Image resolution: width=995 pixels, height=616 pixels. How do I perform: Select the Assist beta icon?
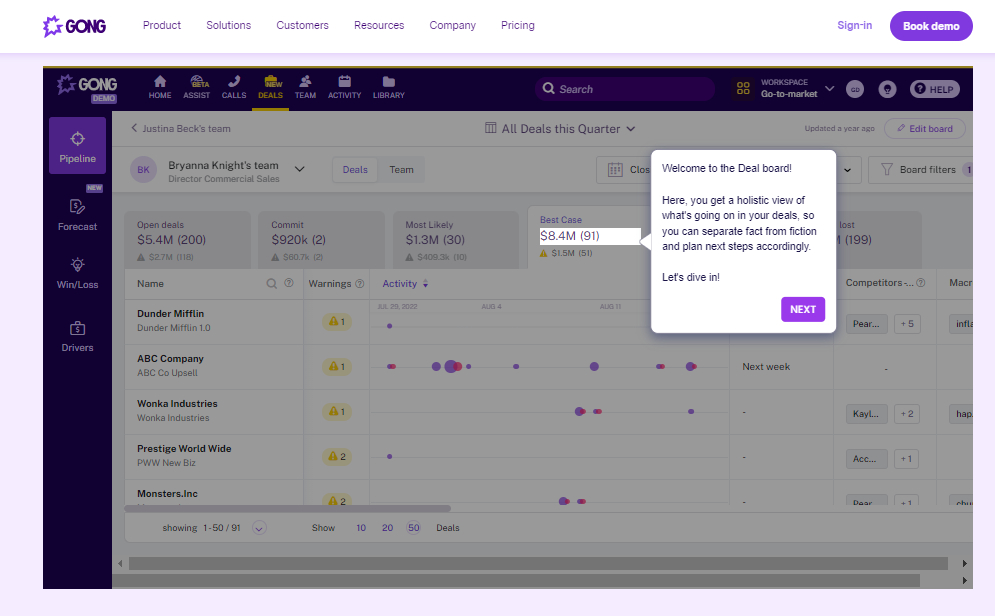tap(197, 88)
